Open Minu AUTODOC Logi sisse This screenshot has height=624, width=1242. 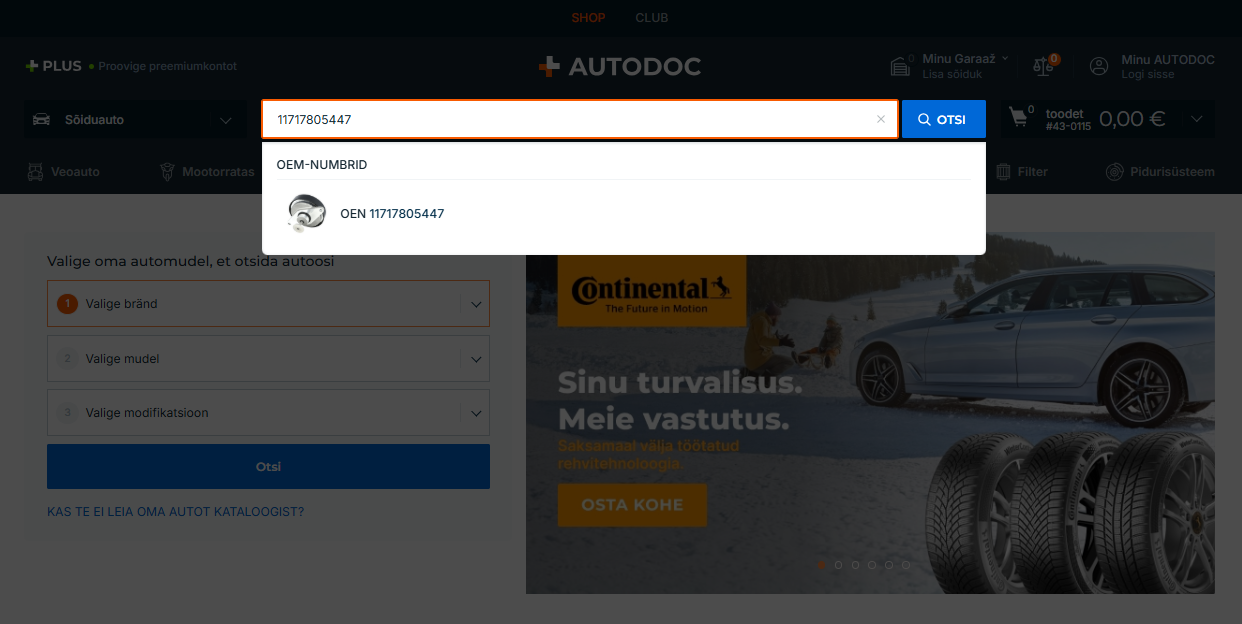[1167, 66]
